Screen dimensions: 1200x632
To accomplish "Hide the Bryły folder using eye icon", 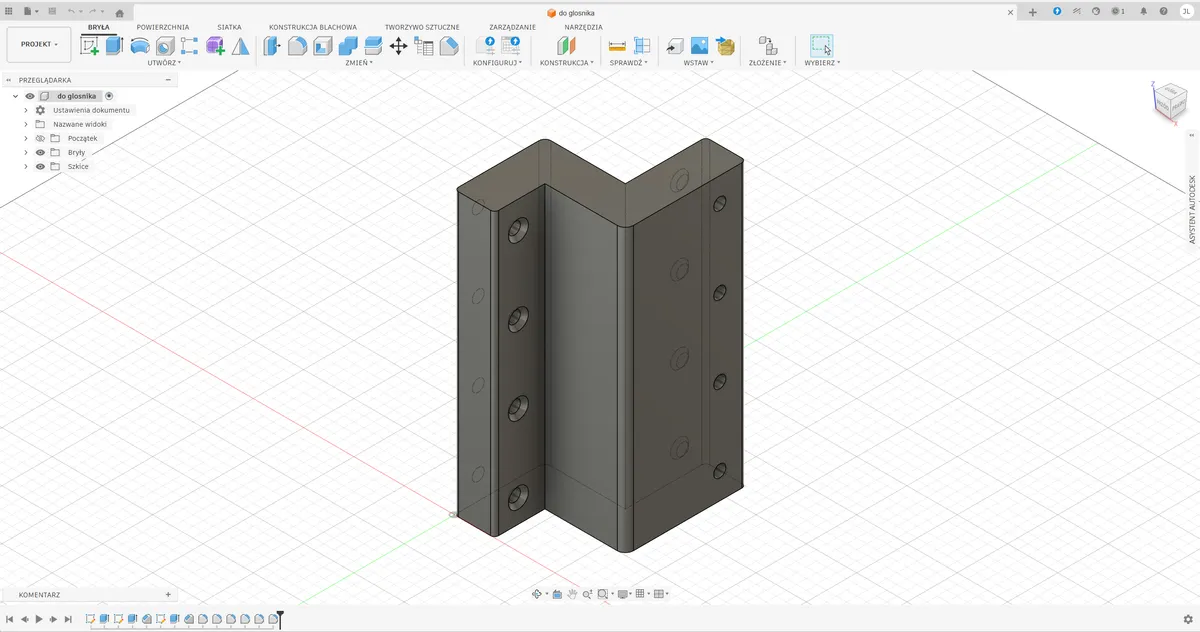I will 41,152.
